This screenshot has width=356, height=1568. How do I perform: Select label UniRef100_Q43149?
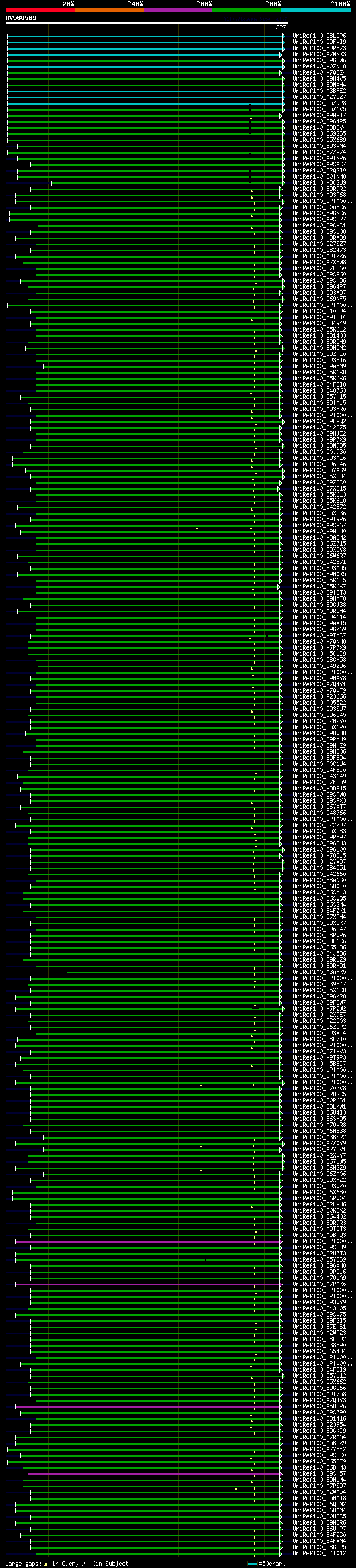coord(319,776)
